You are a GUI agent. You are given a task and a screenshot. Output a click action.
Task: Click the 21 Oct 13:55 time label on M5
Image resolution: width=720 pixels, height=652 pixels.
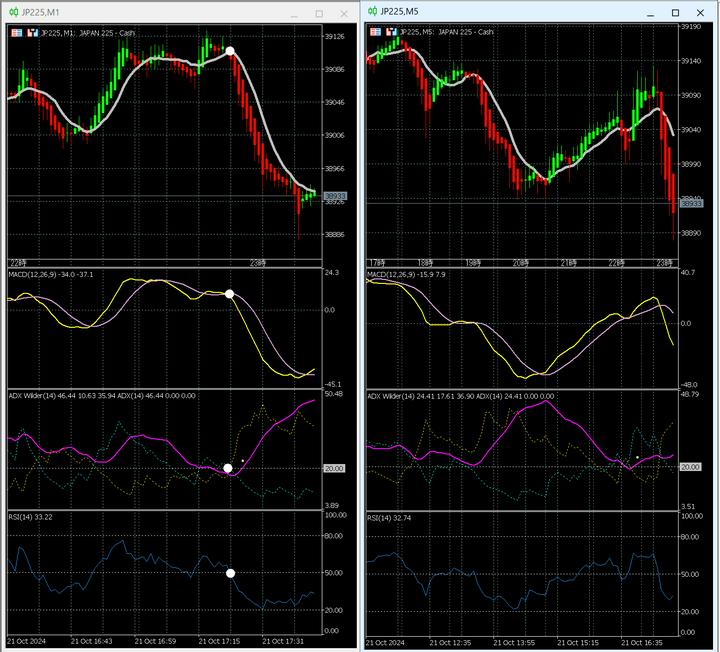pos(511,641)
